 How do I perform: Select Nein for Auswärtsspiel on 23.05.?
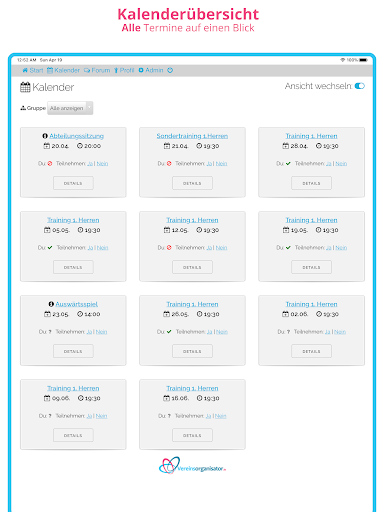tap(102, 332)
